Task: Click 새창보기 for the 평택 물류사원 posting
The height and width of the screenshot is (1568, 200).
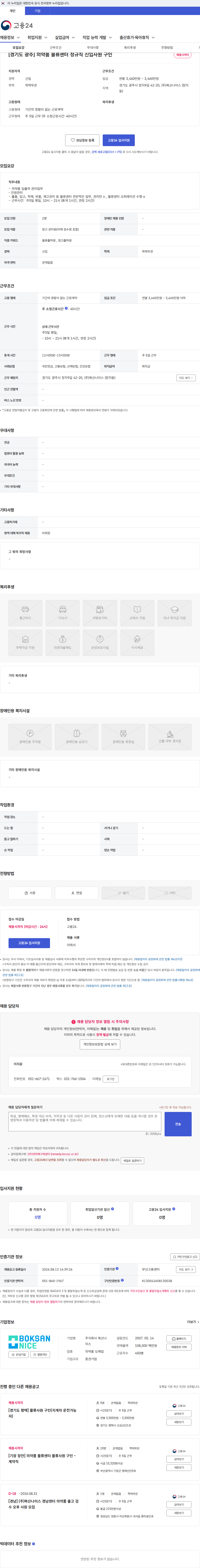Action: coord(179,1422)
